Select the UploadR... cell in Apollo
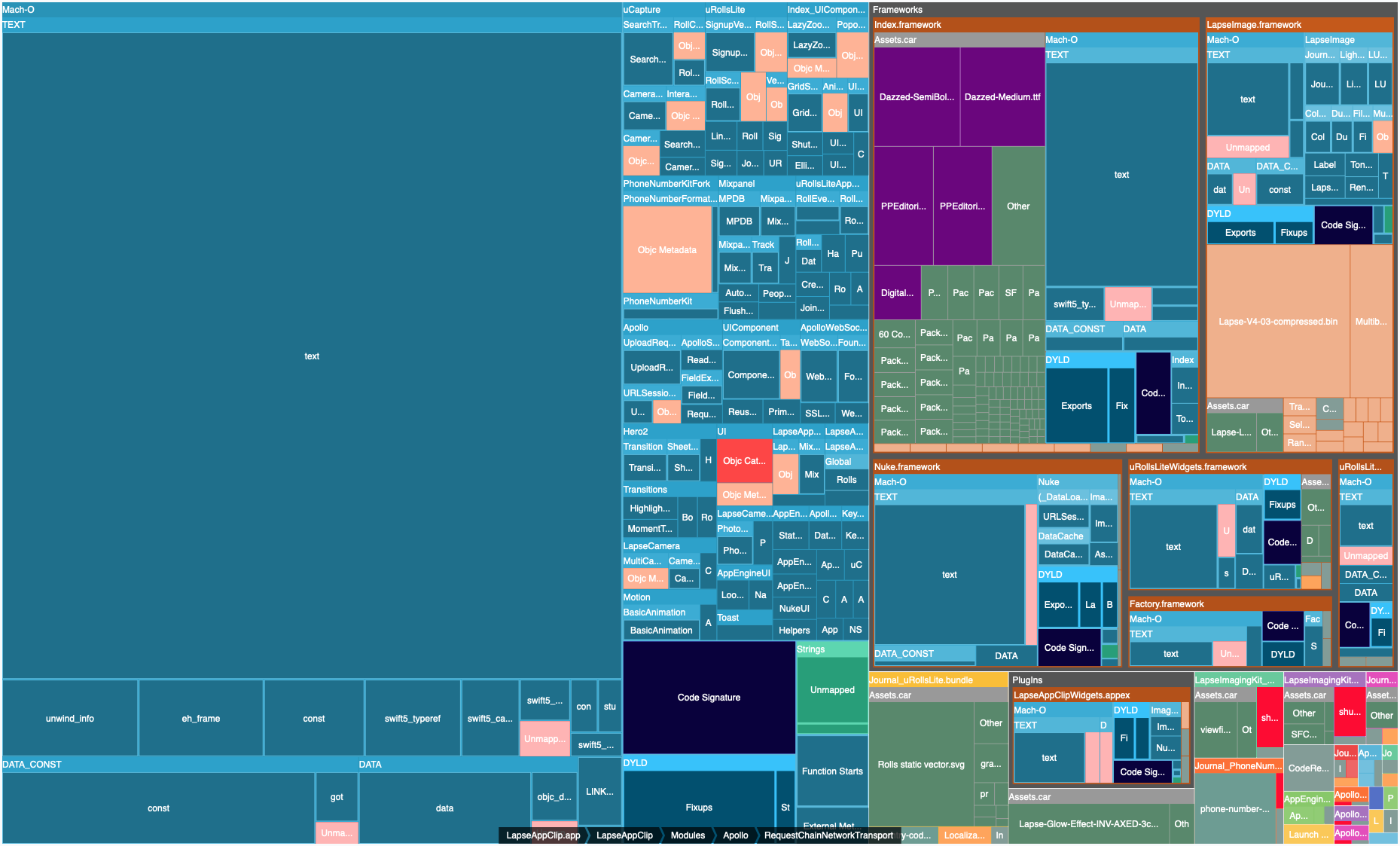Screen dimensions: 1400x846 coord(651,367)
